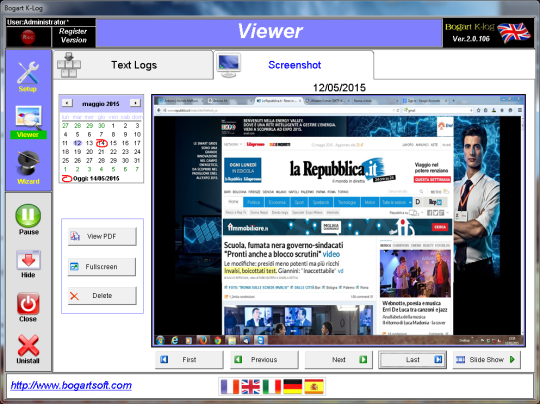Screen dimensions: 540x404
Task: Click the keyboard icon on Text Logs tab
Action: tap(69, 65)
